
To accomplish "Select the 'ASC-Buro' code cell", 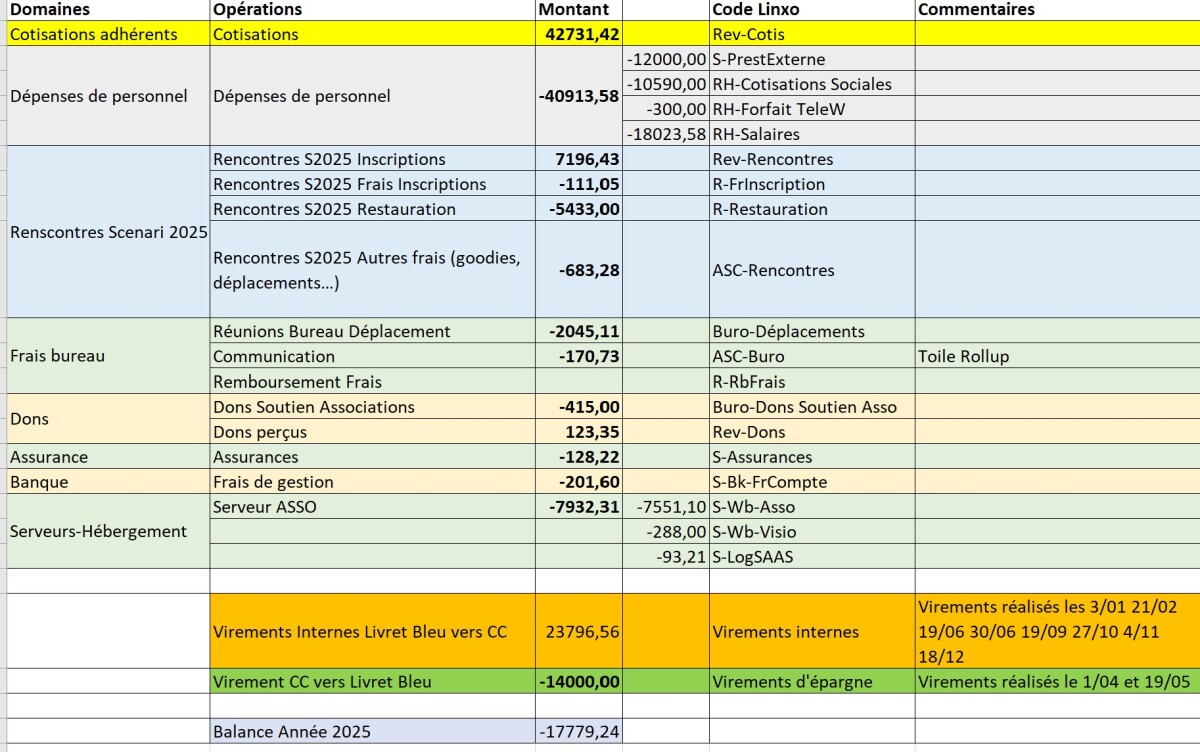I will tap(811, 356).
